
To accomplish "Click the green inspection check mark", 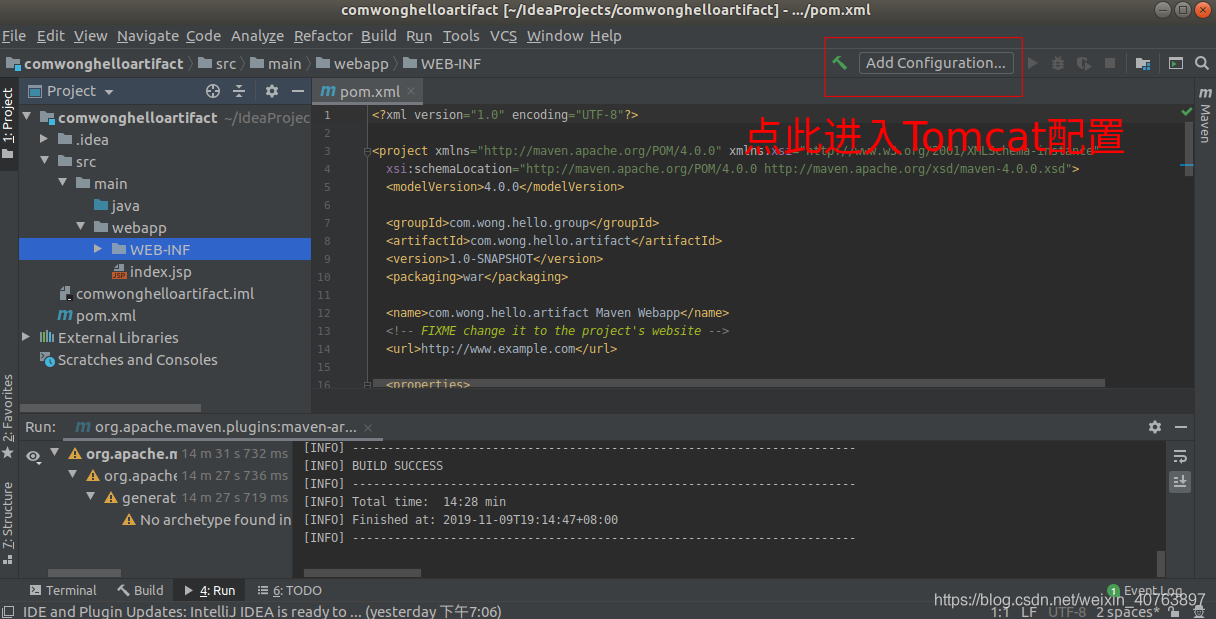I will [1188, 111].
